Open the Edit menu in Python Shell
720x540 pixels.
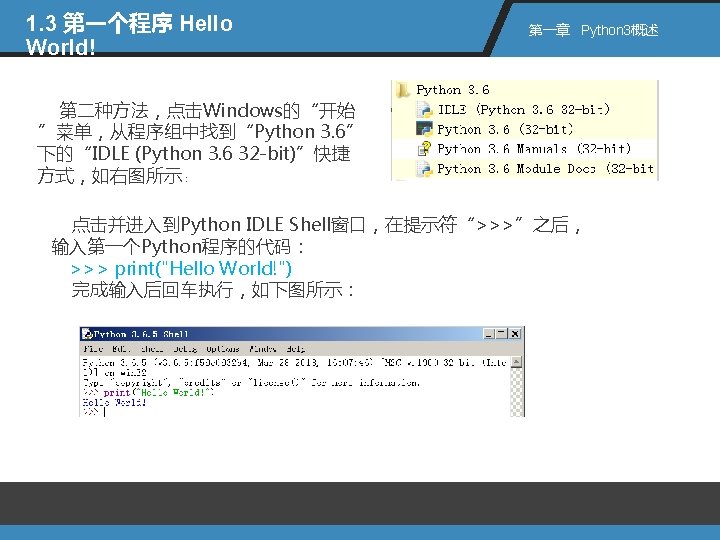[121, 349]
